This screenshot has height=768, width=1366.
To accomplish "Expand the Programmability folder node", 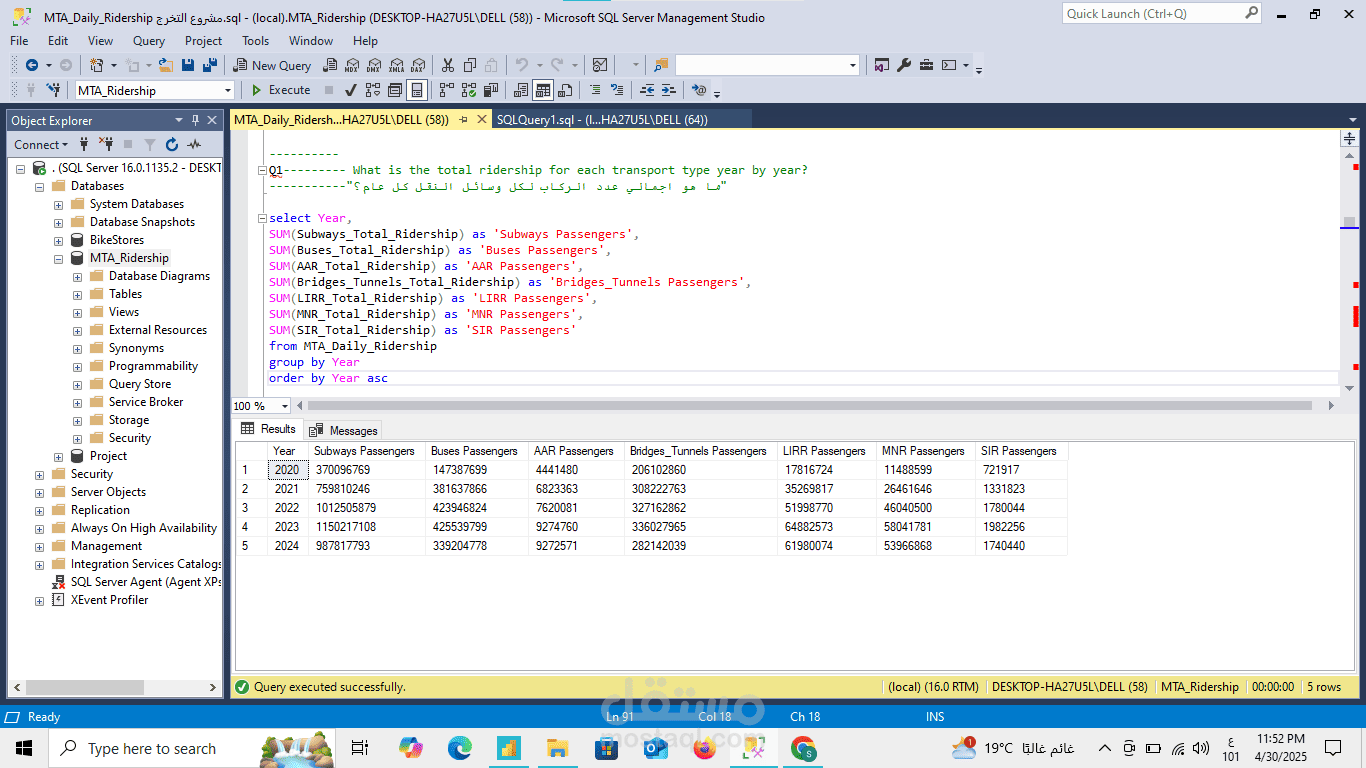I will tap(78, 366).
